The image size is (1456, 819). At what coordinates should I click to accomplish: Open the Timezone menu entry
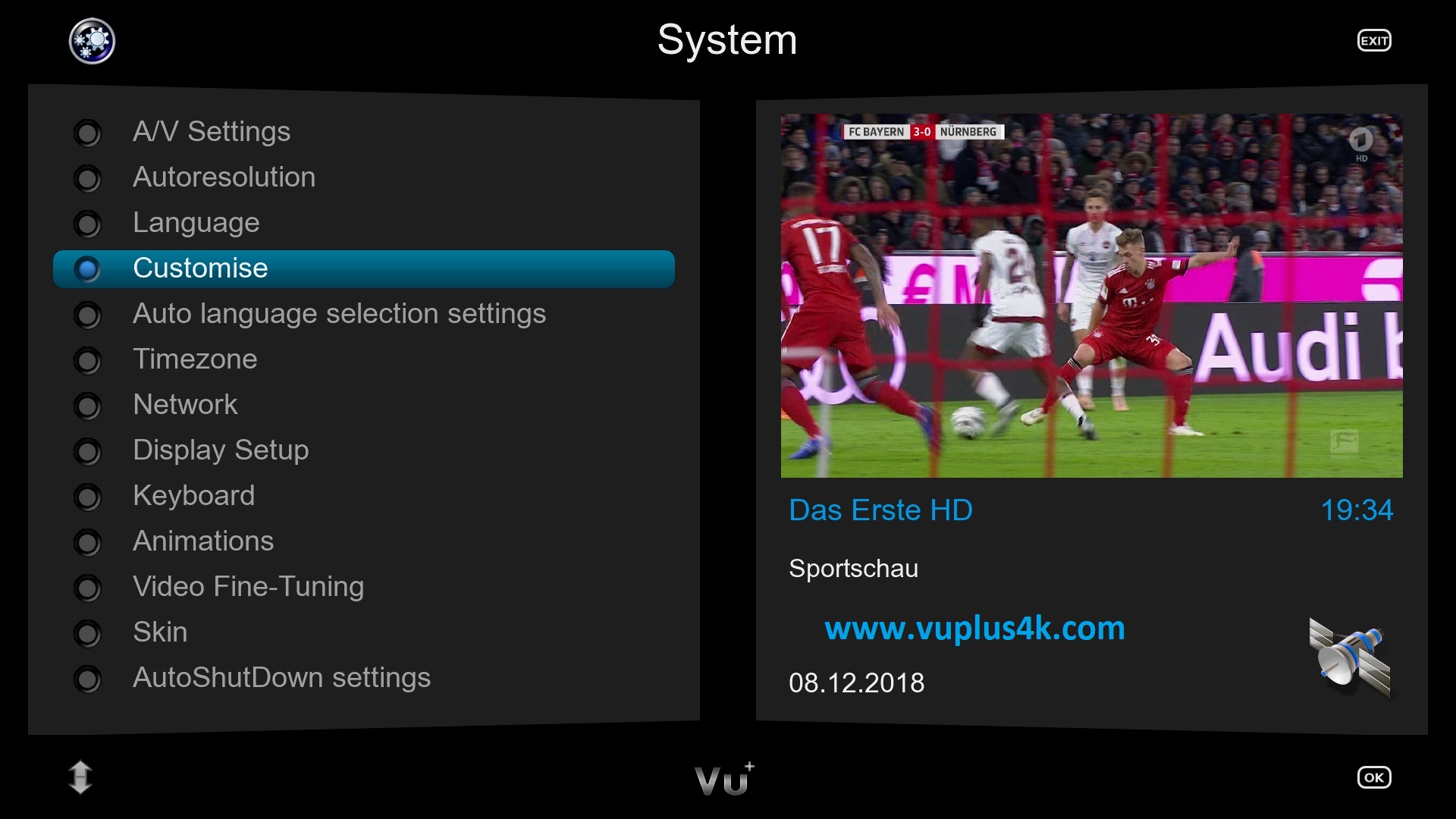pos(364,359)
